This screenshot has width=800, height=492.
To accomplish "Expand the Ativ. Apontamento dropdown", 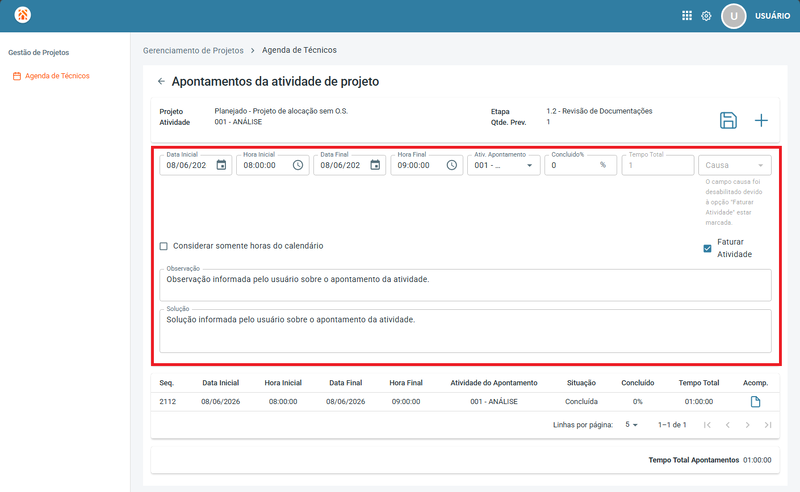I will click(x=504, y=165).
